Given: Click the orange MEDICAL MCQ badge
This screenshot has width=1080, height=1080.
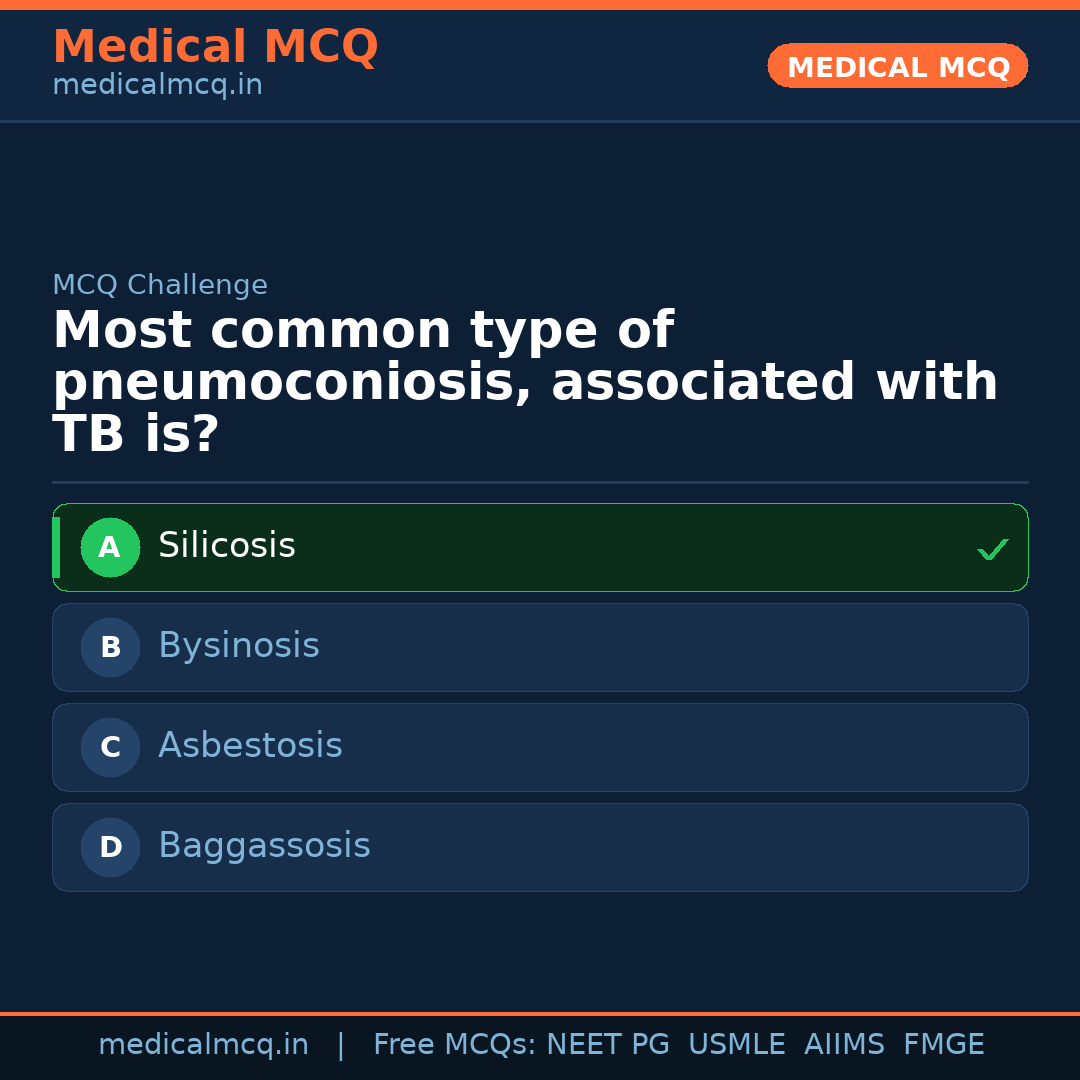Looking at the screenshot, I should [898, 66].
